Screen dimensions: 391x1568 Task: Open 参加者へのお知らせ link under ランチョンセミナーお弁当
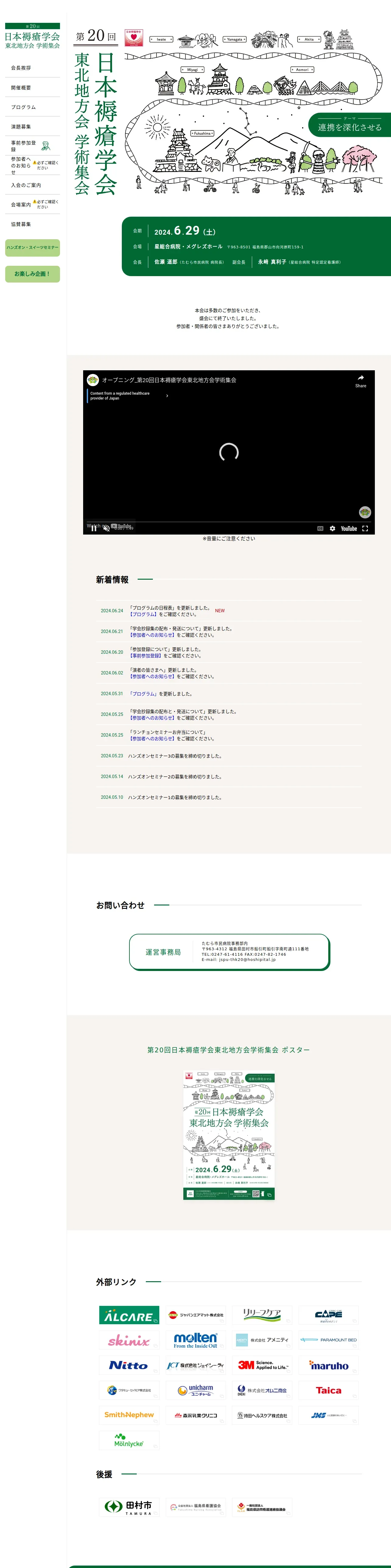point(152,738)
